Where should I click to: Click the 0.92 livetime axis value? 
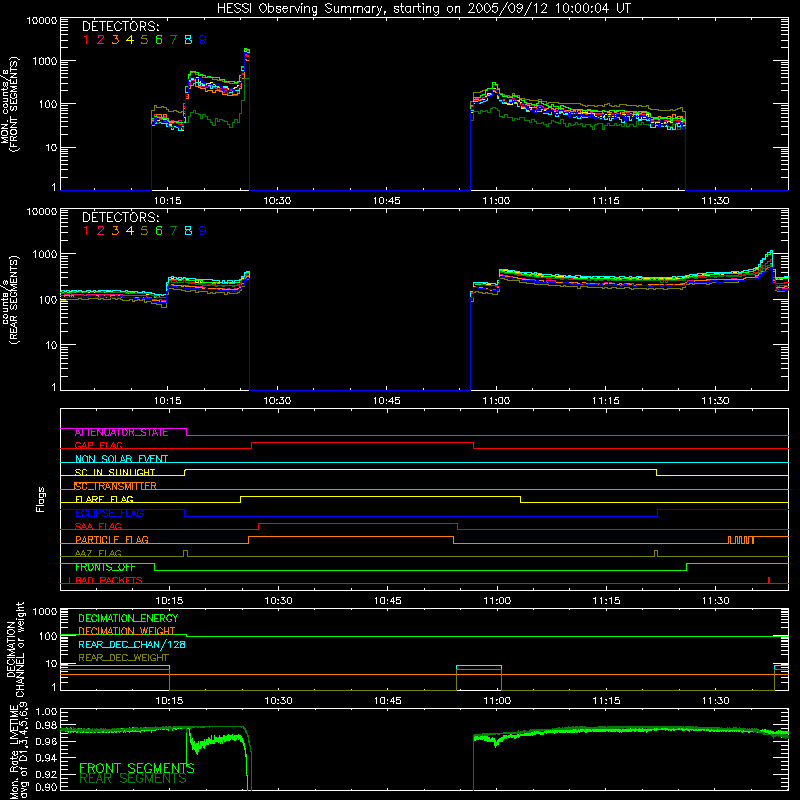[46, 772]
